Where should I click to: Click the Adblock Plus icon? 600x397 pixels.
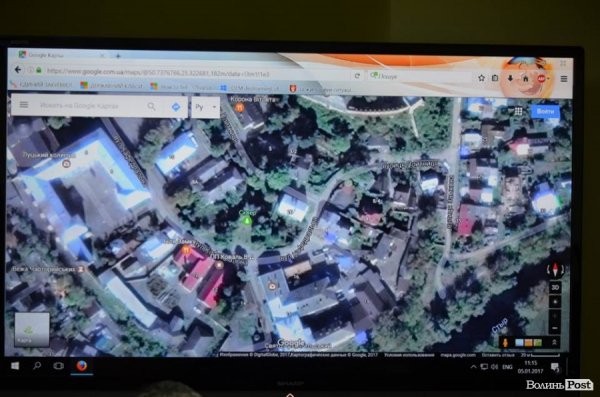[x=541, y=78]
